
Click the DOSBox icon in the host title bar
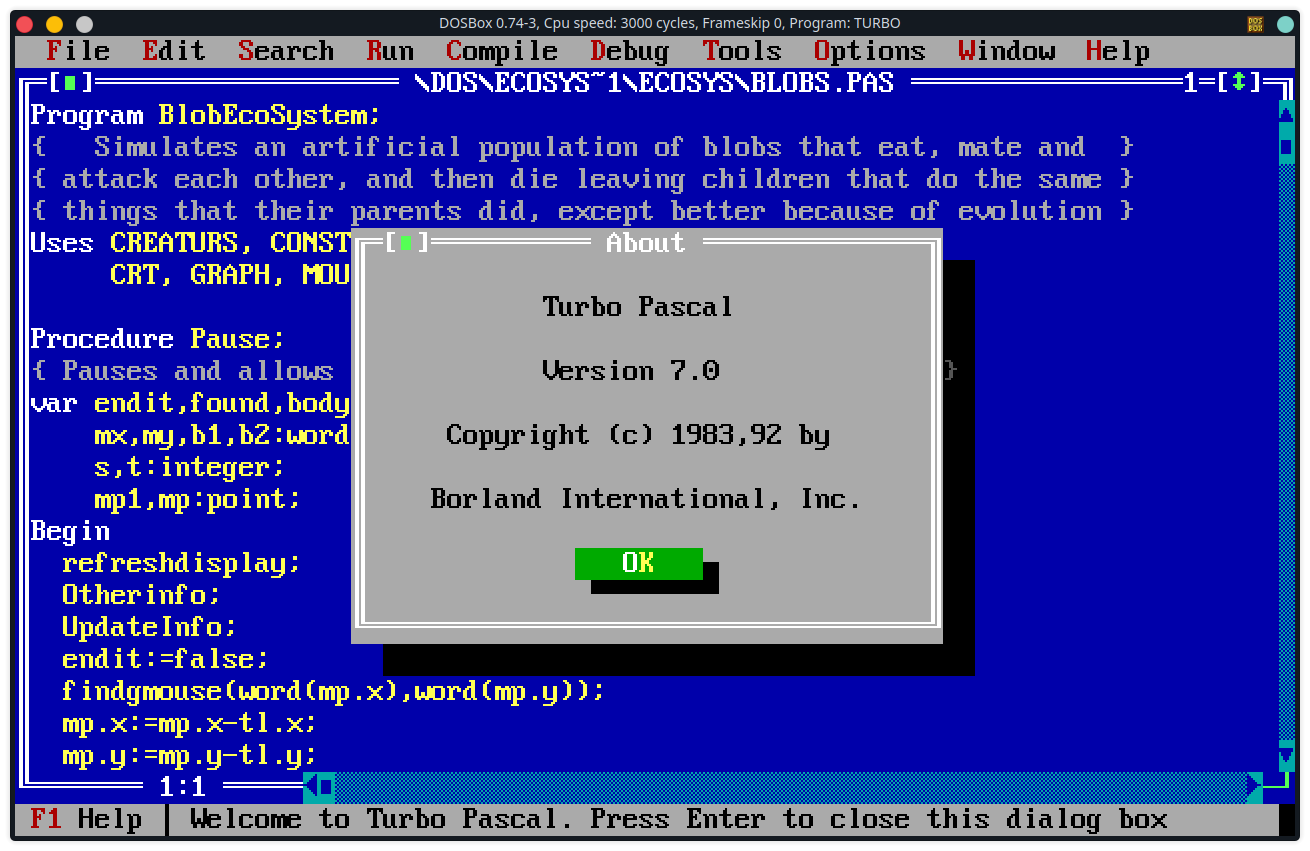point(1255,24)
